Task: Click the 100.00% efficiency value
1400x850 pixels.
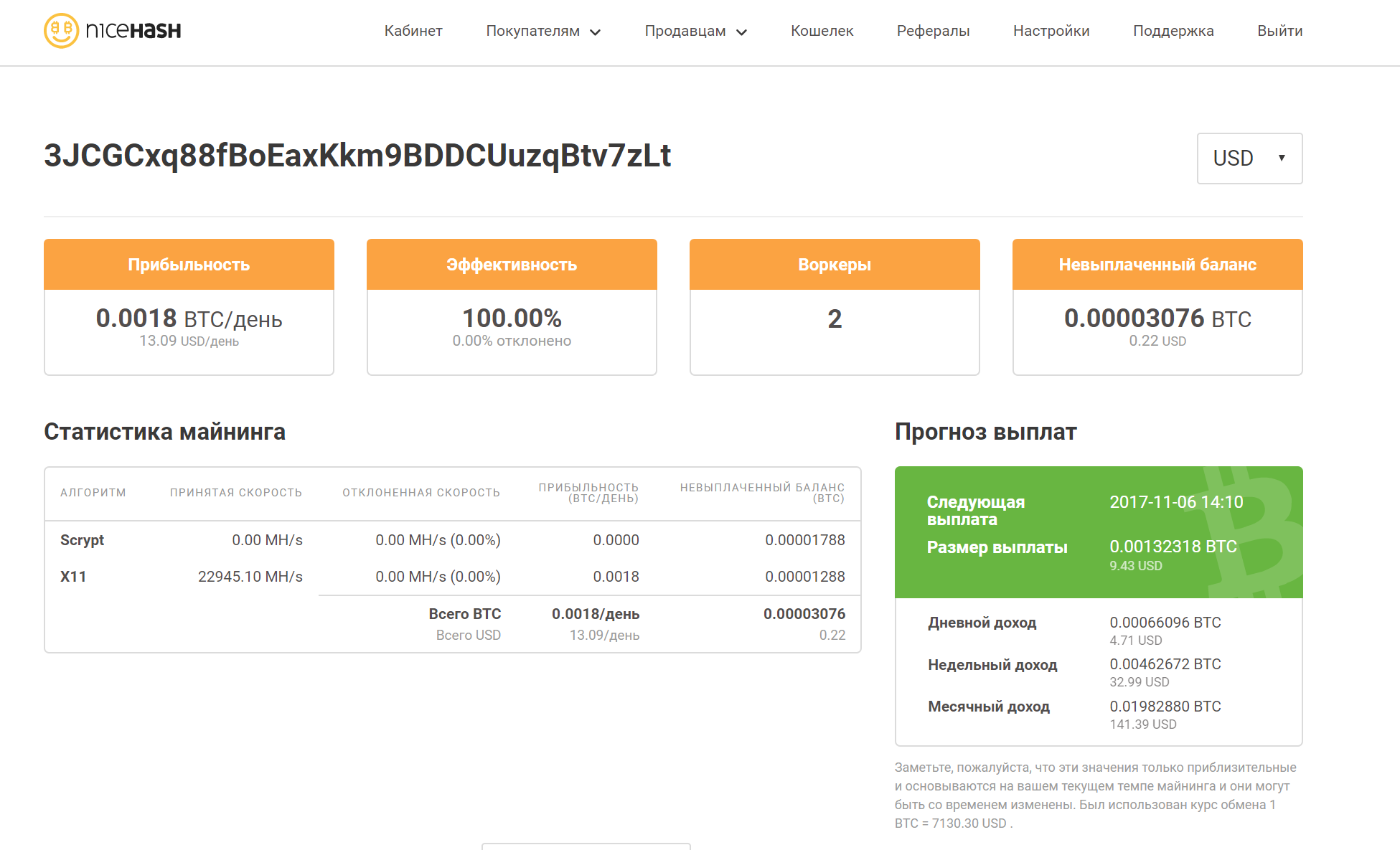Action: point(512,318)
